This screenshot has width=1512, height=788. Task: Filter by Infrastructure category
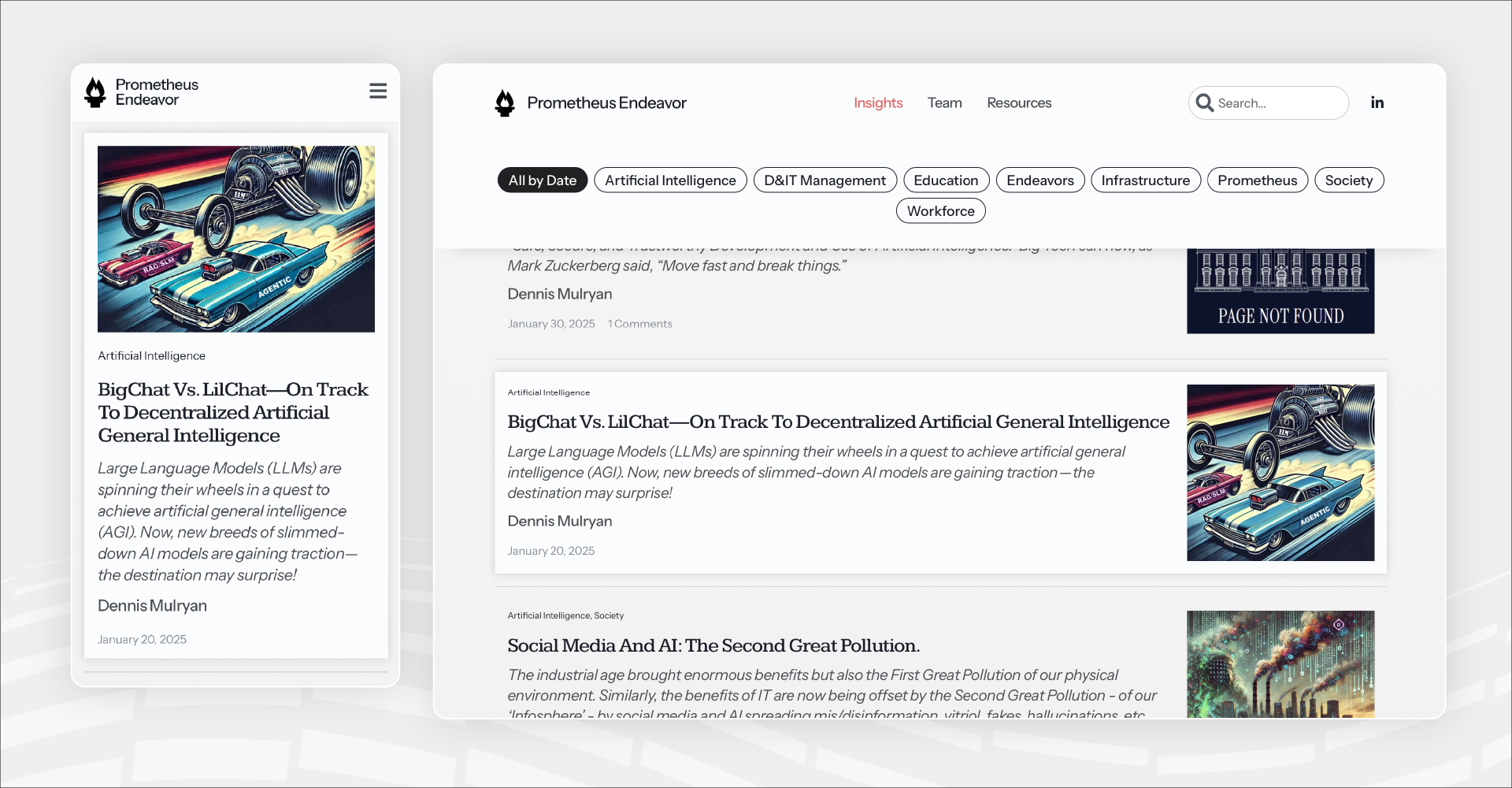click(1146, 180)
